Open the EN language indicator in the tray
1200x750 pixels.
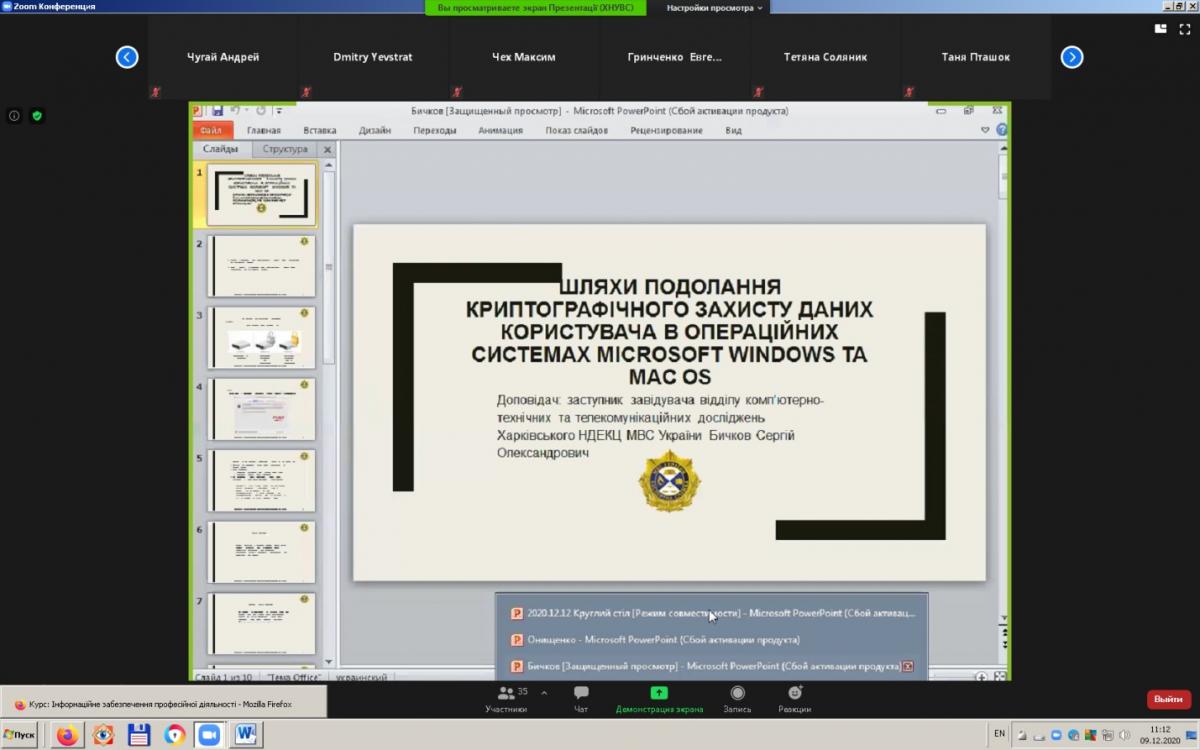click(999, 734)
